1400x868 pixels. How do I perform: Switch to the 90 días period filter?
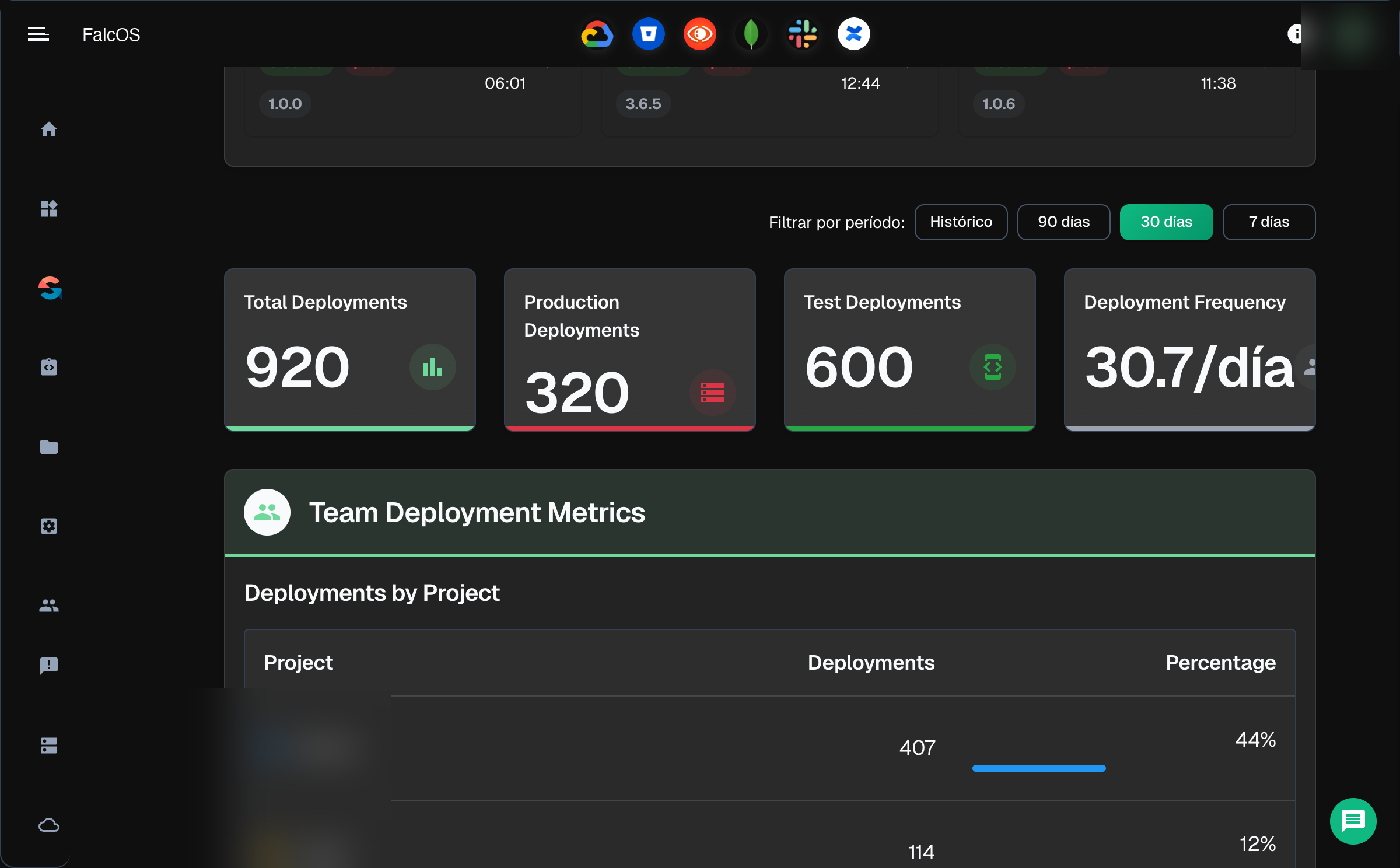pyautogui.click(x=1063, y=222)
